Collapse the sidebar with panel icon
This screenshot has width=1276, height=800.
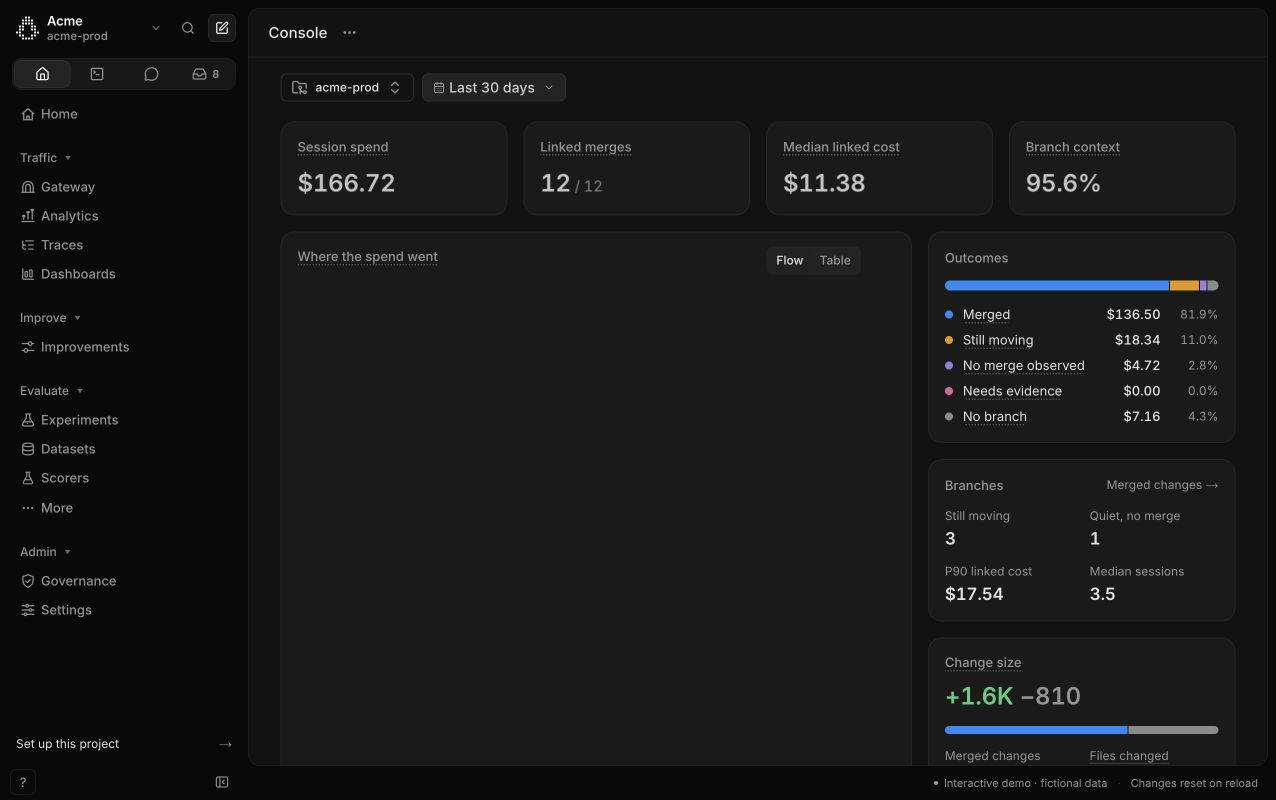click(222, 782)
